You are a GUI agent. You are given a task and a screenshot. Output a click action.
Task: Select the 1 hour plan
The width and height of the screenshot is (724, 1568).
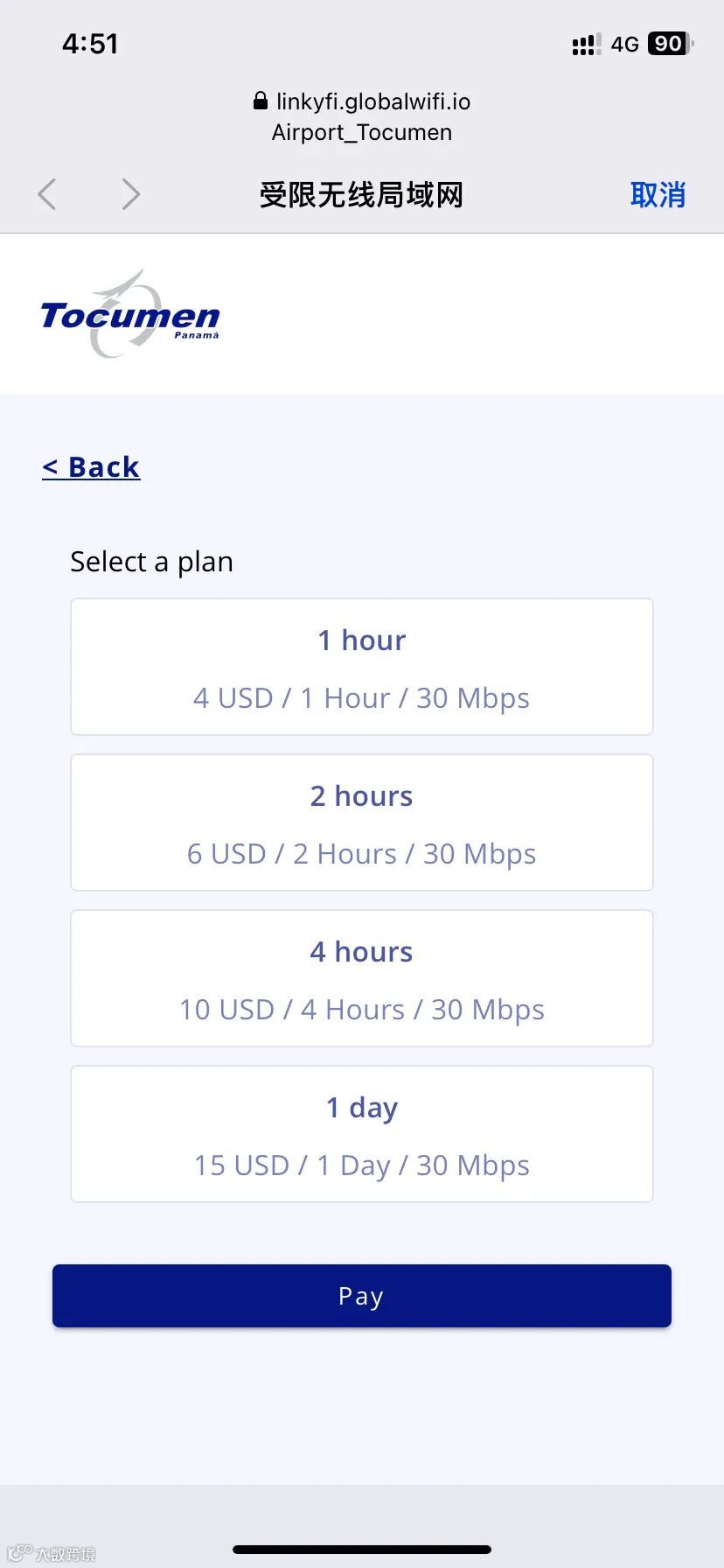362,667
